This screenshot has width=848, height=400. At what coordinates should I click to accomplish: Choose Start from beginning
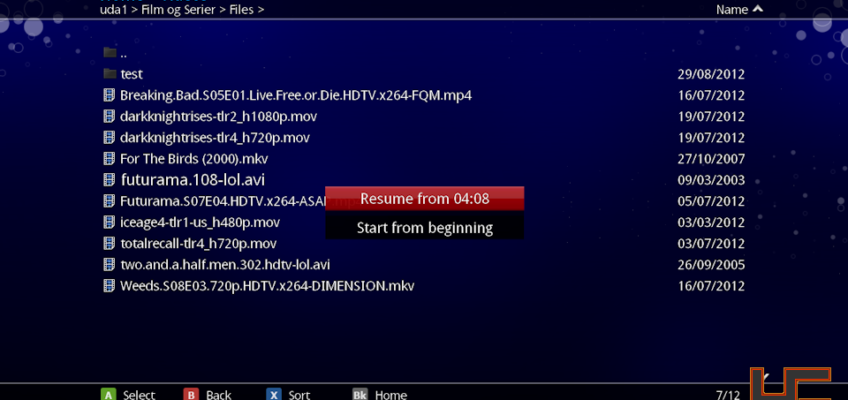pyautogui.click(x=425, y=228)
